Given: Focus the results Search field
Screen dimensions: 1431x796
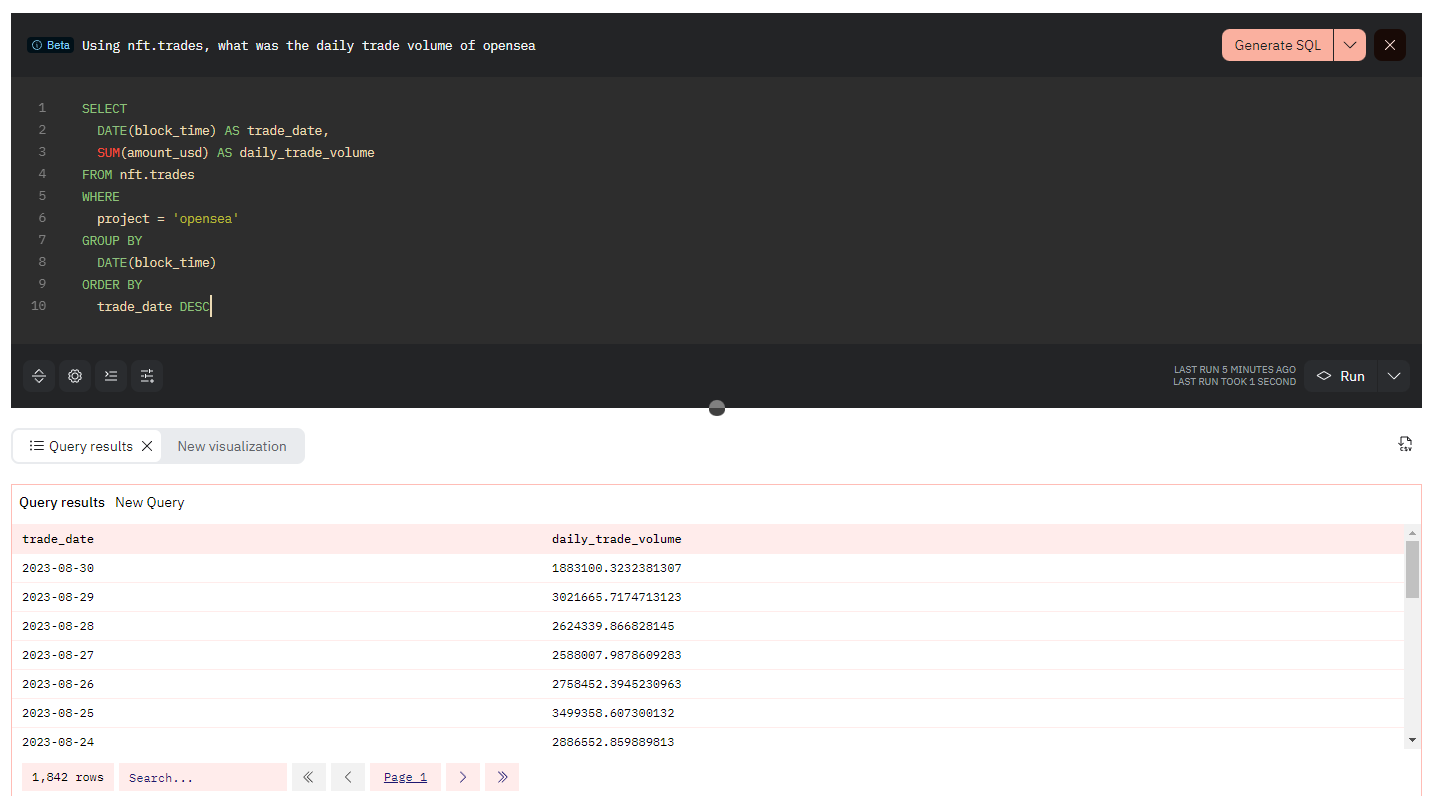Looking at the screenshot, I should tap(203, 777).
